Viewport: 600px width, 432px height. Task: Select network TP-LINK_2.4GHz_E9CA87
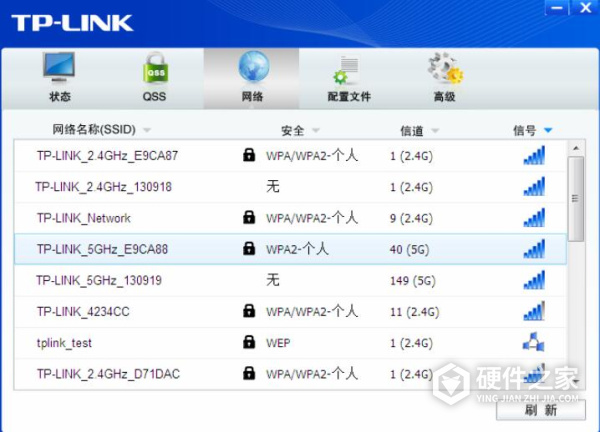[x=290, y=155]
